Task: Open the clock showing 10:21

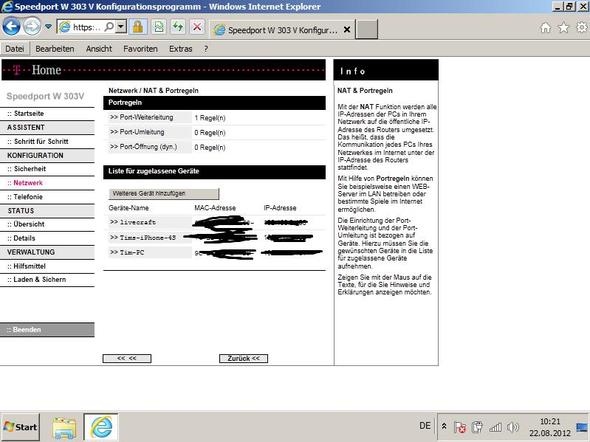Action: tap(550, 427)
